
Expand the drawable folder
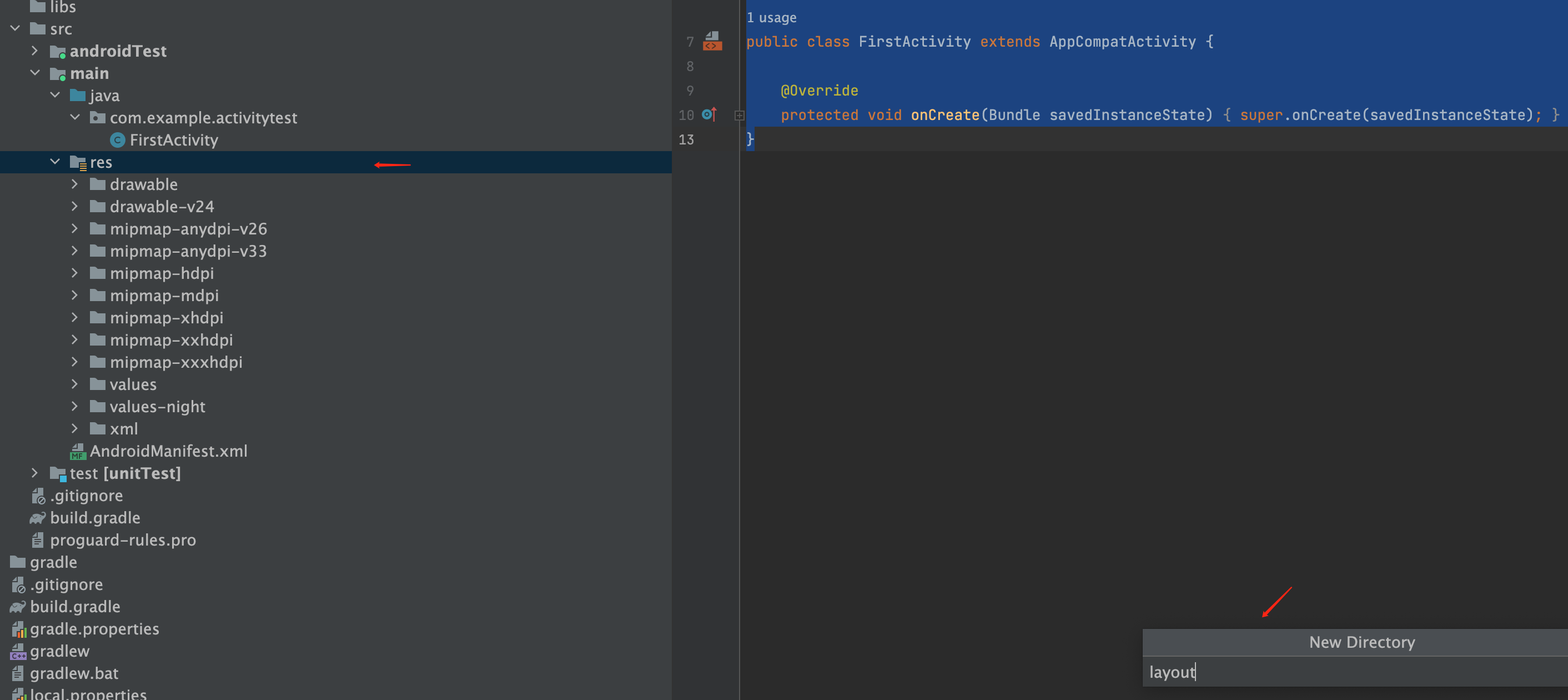tap(74, 184)
